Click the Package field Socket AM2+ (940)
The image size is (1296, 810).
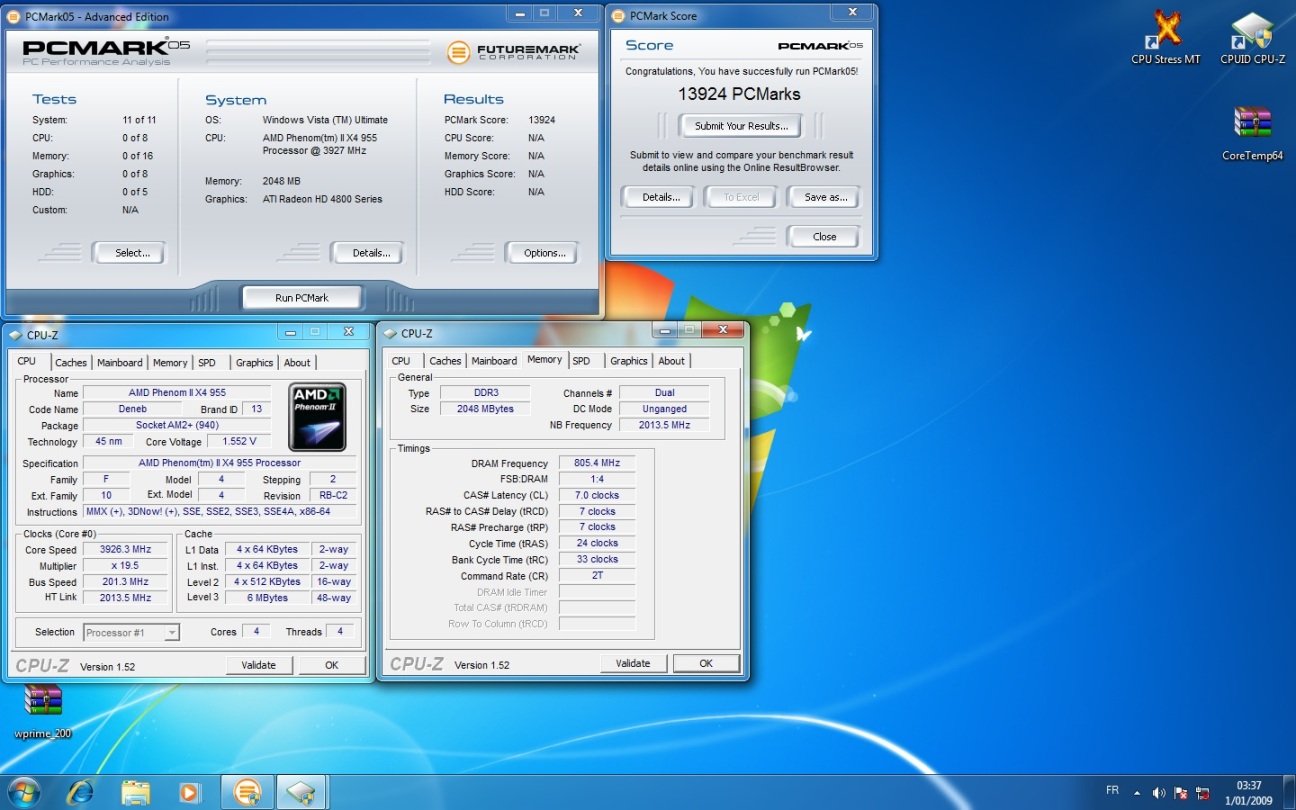click(177, 426)
